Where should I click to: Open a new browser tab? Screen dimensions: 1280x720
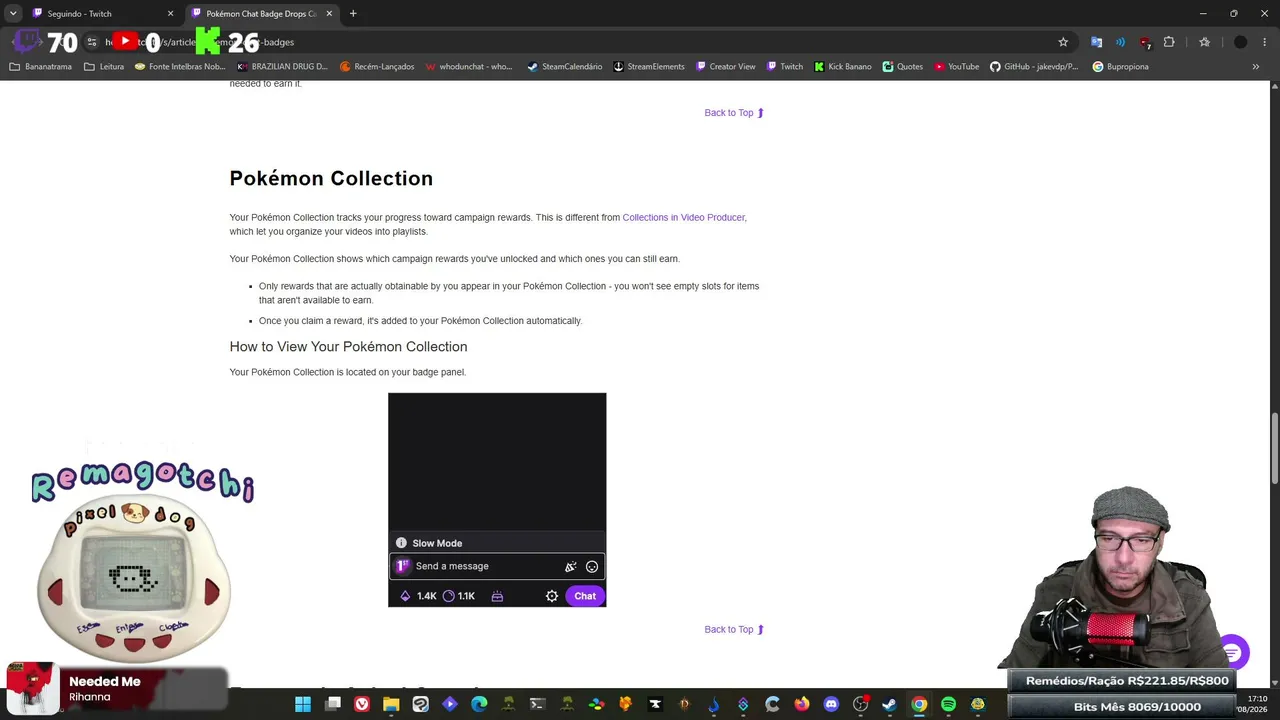(x=353, y=14)
